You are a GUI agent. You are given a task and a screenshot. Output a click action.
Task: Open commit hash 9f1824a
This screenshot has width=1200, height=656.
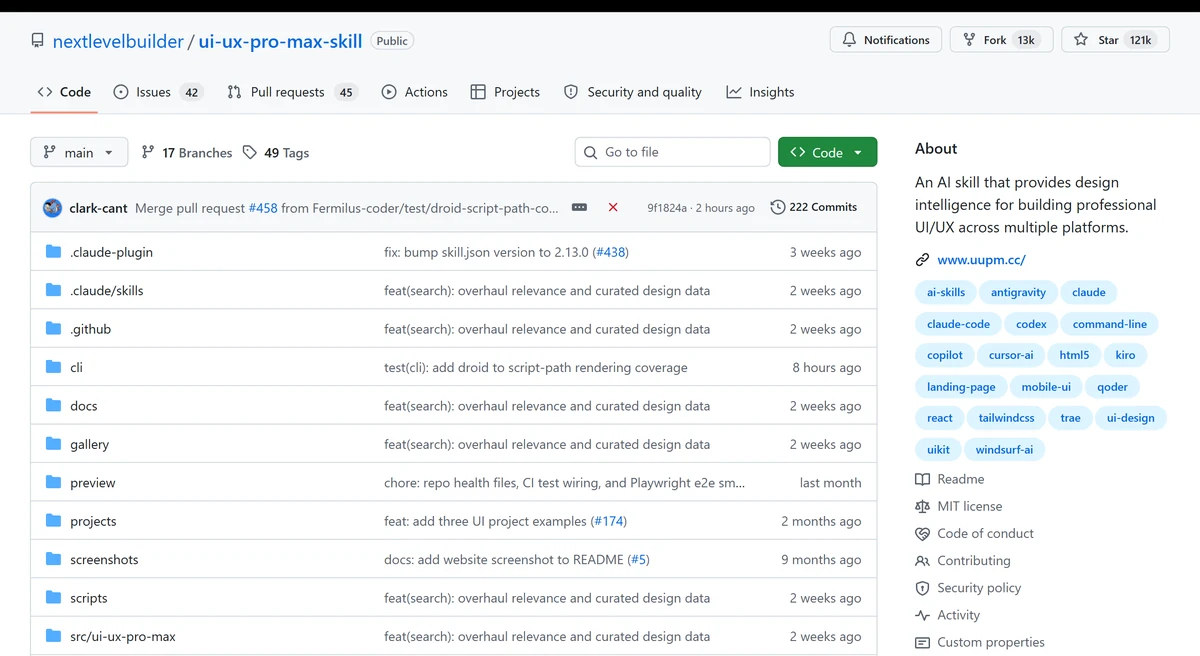(x=667, y=208)
